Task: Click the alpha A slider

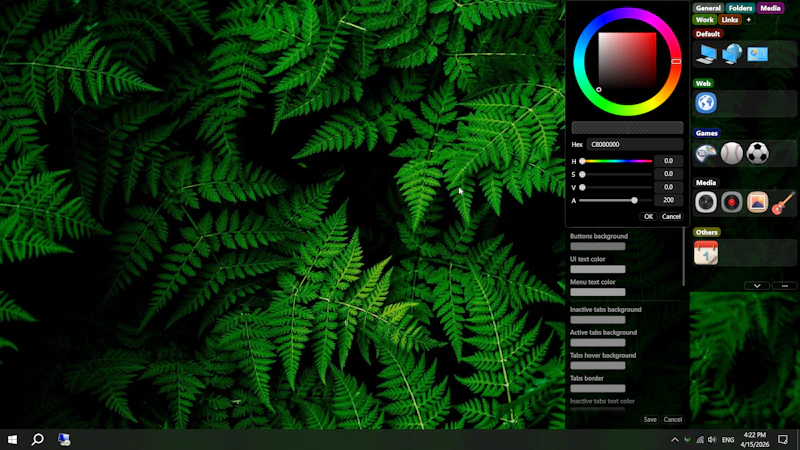Action: [616, 201]
